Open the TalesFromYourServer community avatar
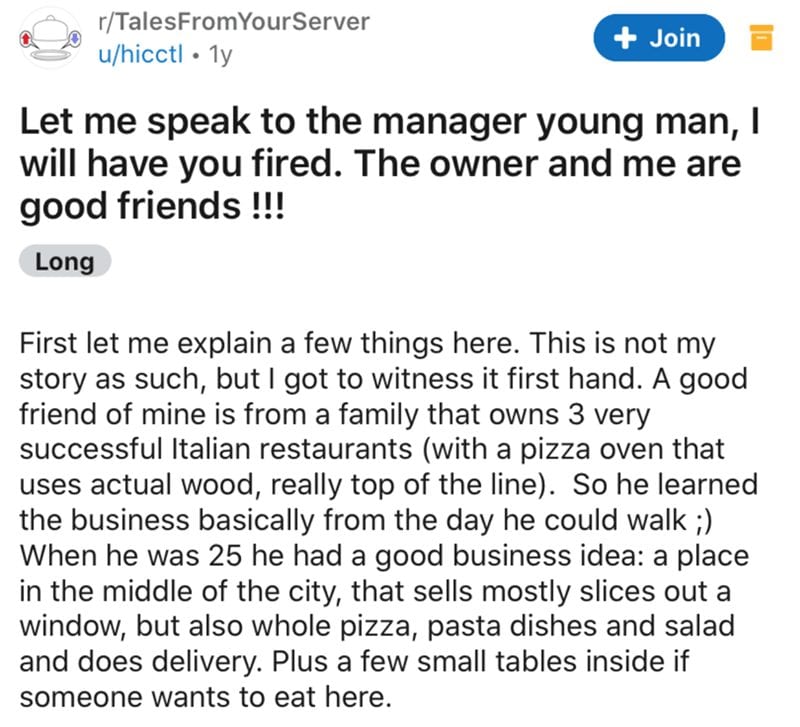 (x=50, y=38)
